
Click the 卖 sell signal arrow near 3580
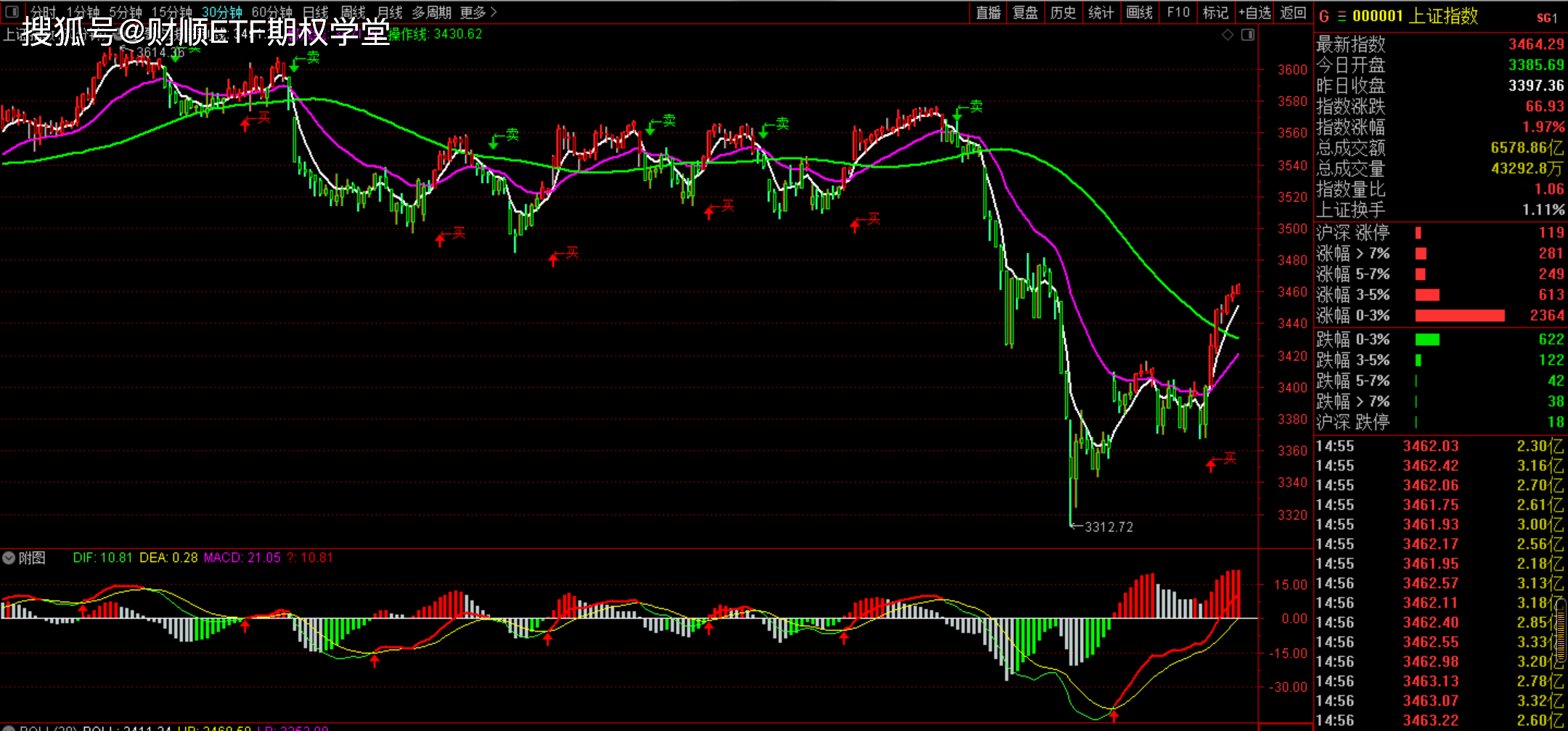click(958, 113)
